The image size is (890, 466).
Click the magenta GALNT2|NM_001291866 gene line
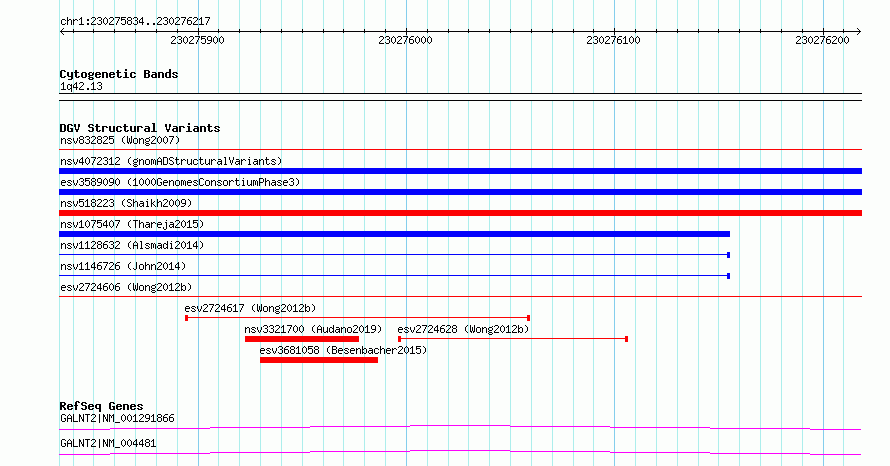460,427
